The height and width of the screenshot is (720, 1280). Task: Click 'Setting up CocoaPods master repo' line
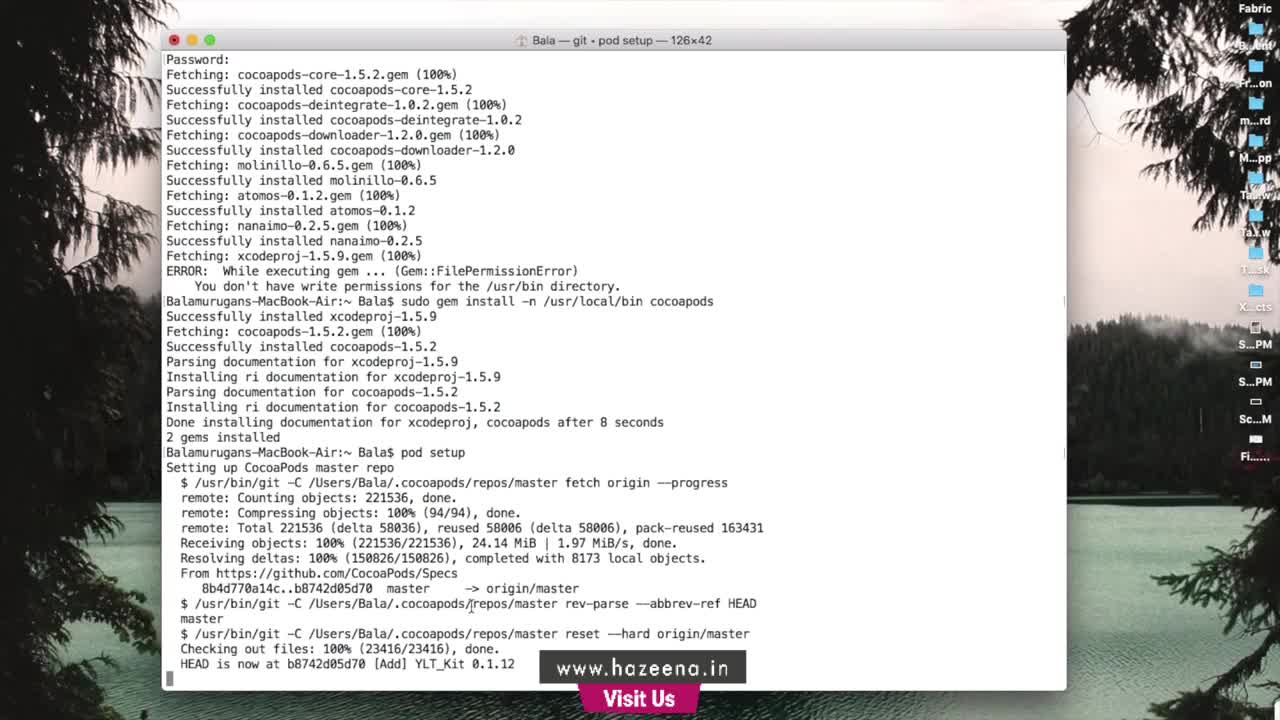[x=280, y=467]
